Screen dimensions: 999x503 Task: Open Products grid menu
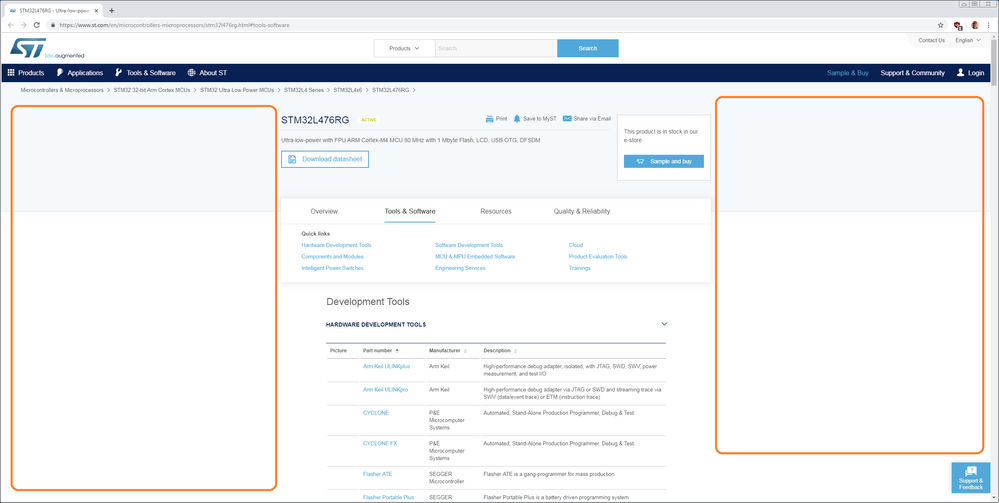coord(26,73)
